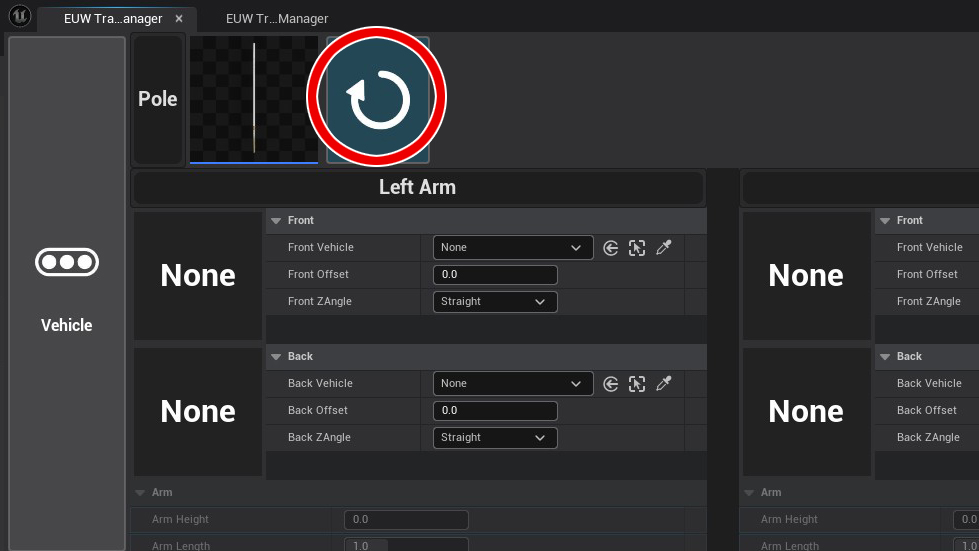Pick Left Arm Back Vehicle with eyedropper
Viewport: 979px width, 551px height.
pos(663,384)
